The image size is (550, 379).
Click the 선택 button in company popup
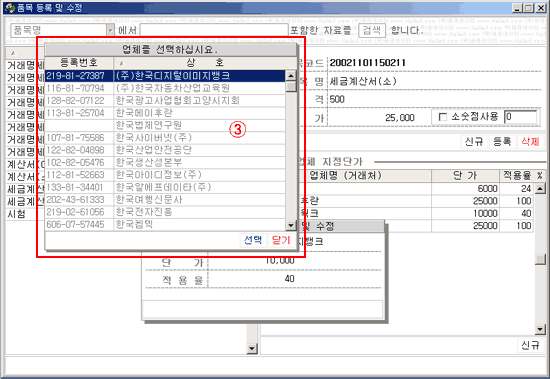point(253,240)
